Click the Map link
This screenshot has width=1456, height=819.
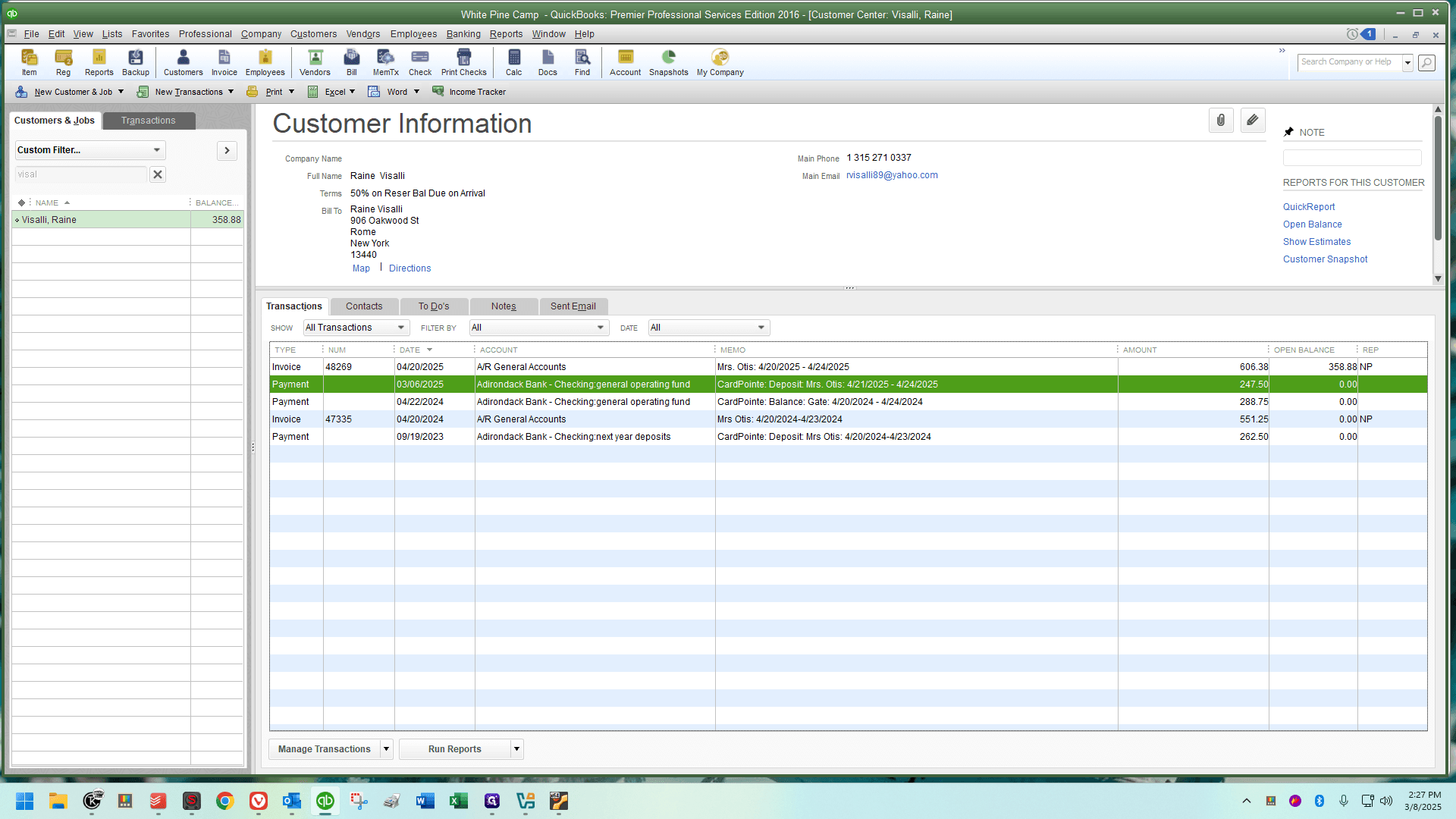[361, 268]
